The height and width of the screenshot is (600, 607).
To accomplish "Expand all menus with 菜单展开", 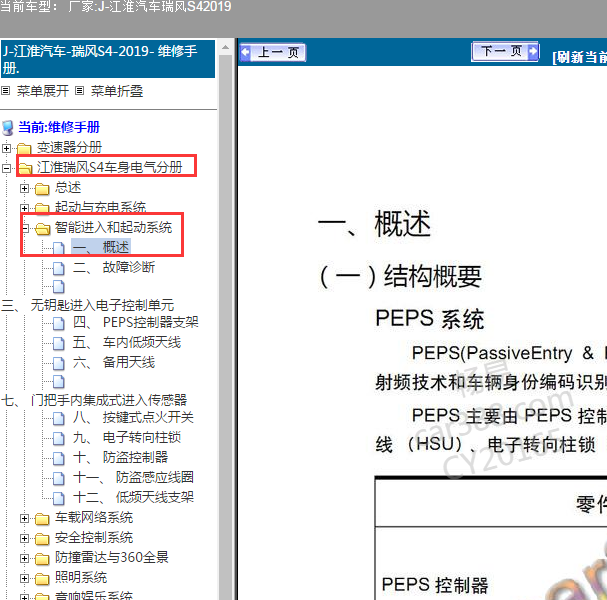I will 43,91.
